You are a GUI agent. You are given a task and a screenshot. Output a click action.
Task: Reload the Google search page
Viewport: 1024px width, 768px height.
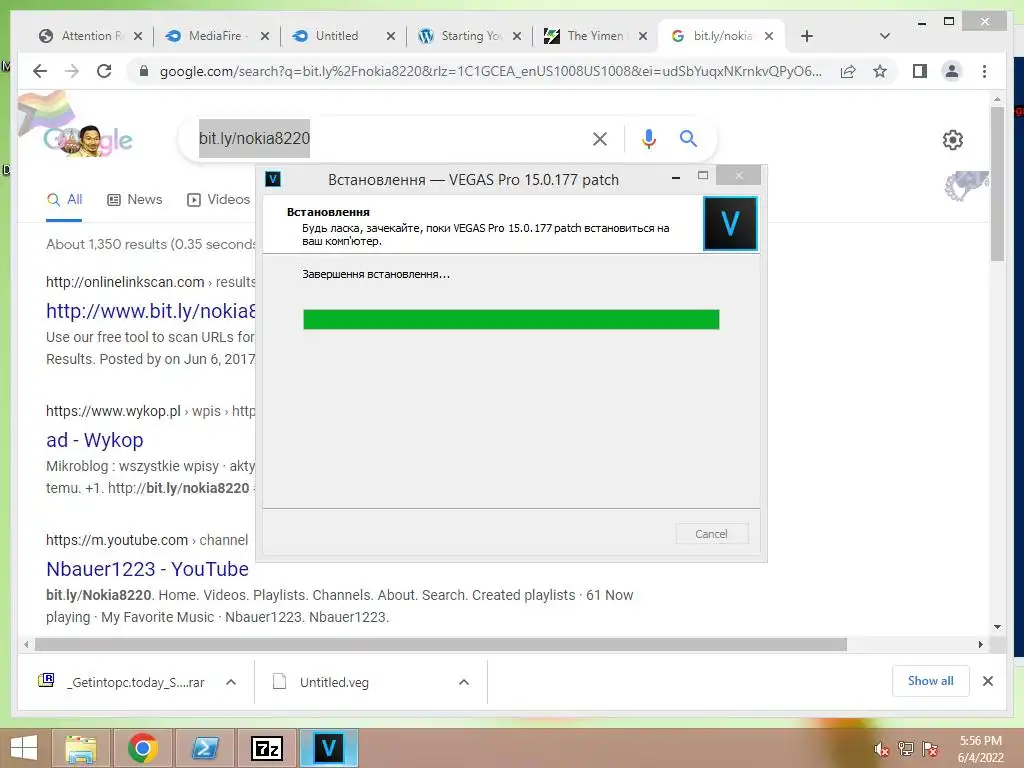[x=104, y=71]
